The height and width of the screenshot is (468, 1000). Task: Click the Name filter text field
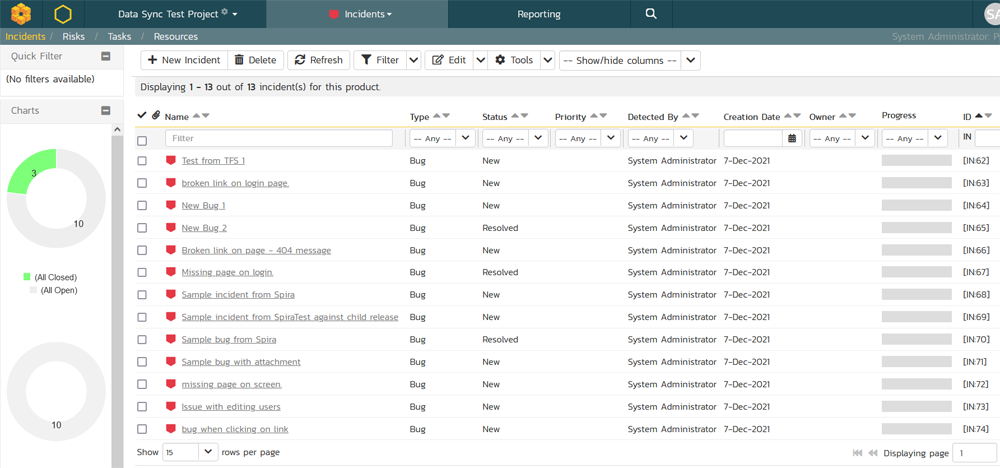pos(278,139)
